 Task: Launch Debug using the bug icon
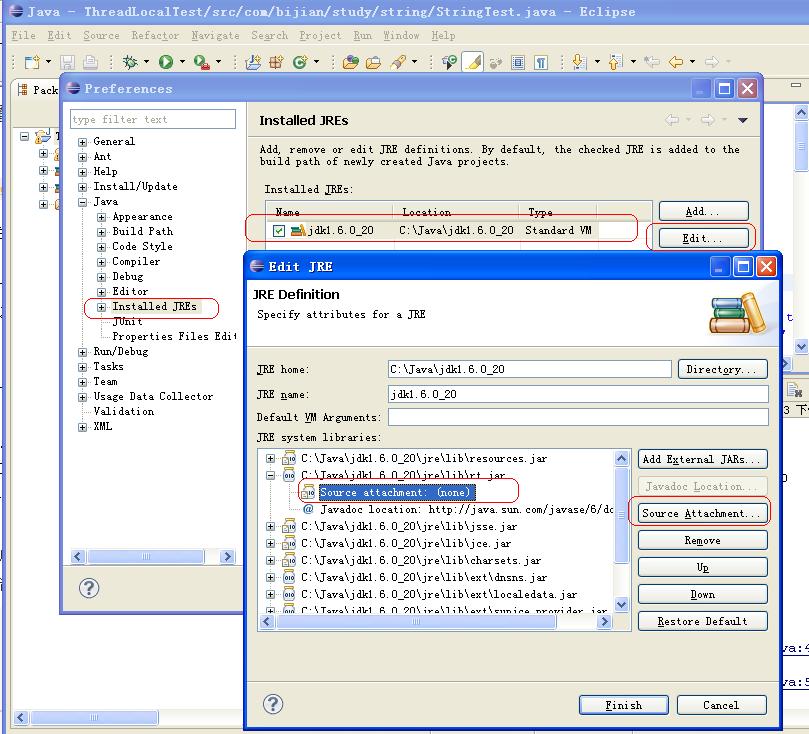[x=130, y=62]
